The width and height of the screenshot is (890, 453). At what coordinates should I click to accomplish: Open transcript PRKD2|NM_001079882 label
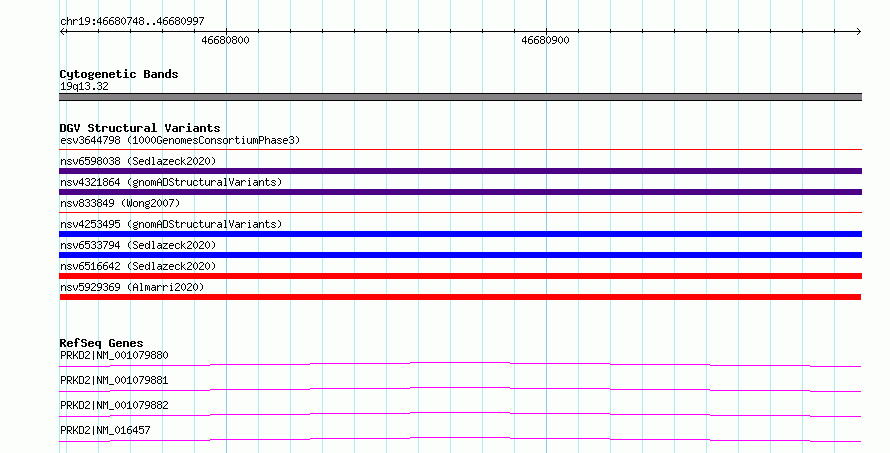[x=114, y=405]
